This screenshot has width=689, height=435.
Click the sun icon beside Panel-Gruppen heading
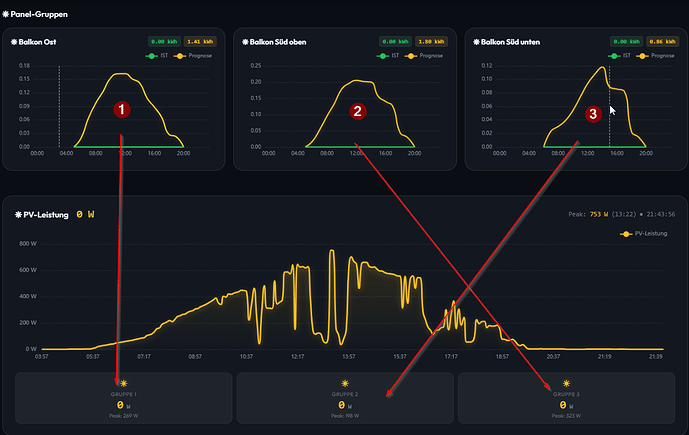(x=5, y=14)
